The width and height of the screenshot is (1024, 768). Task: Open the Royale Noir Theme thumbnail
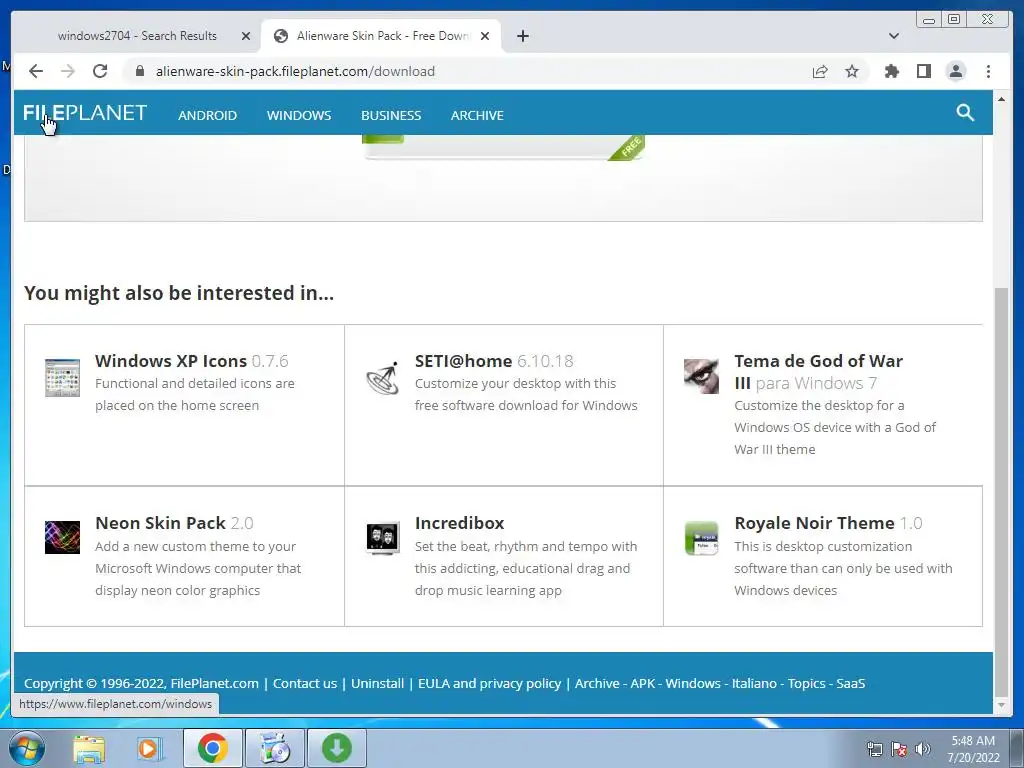click(x=701, y=538)
